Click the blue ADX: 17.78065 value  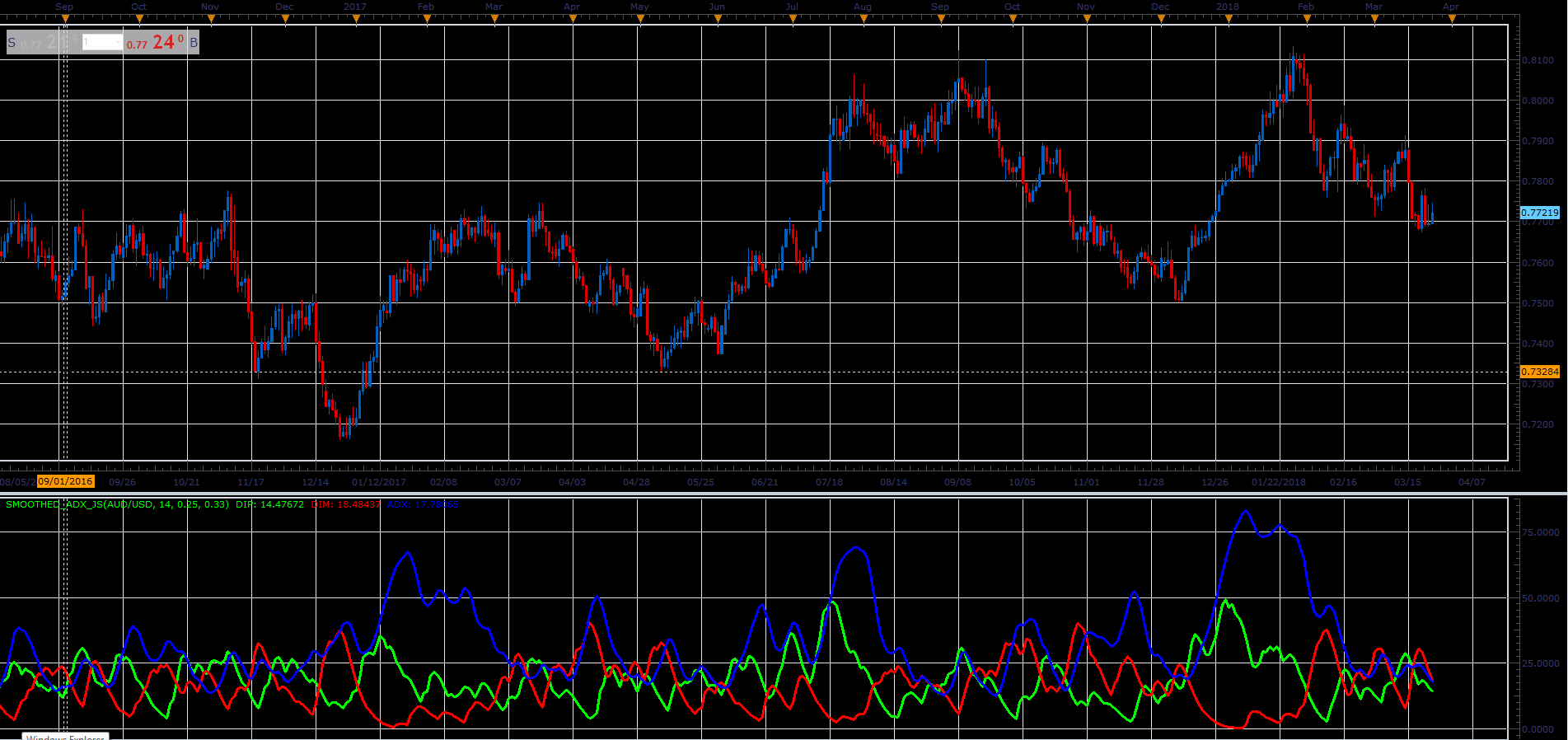pyautogui.click(x=423, y=504)
